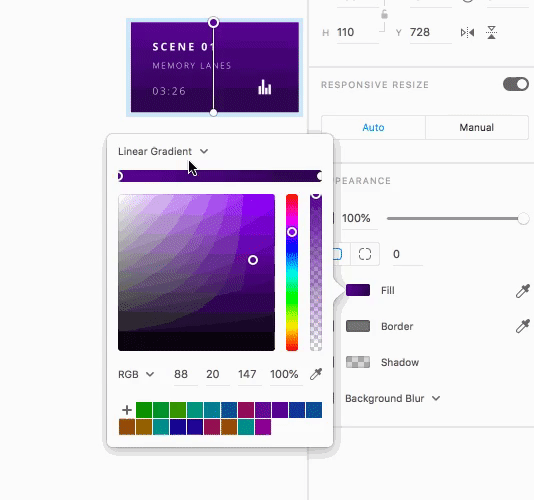Click the 'Border' label
Viewport: 534px width, 500px height.
pyautogui.click(x=397, y=326)
